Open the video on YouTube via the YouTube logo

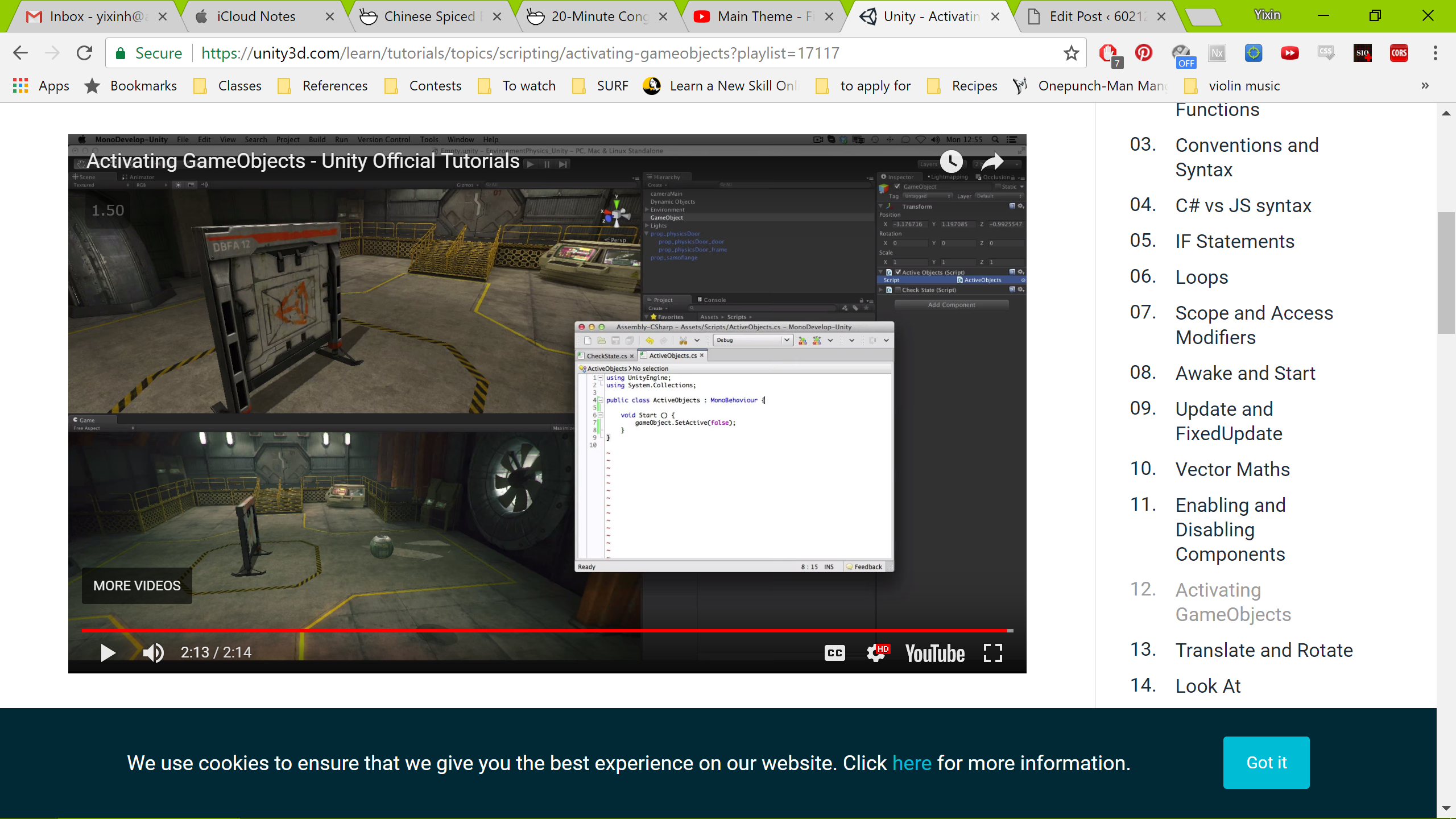(x=935, y=653)
